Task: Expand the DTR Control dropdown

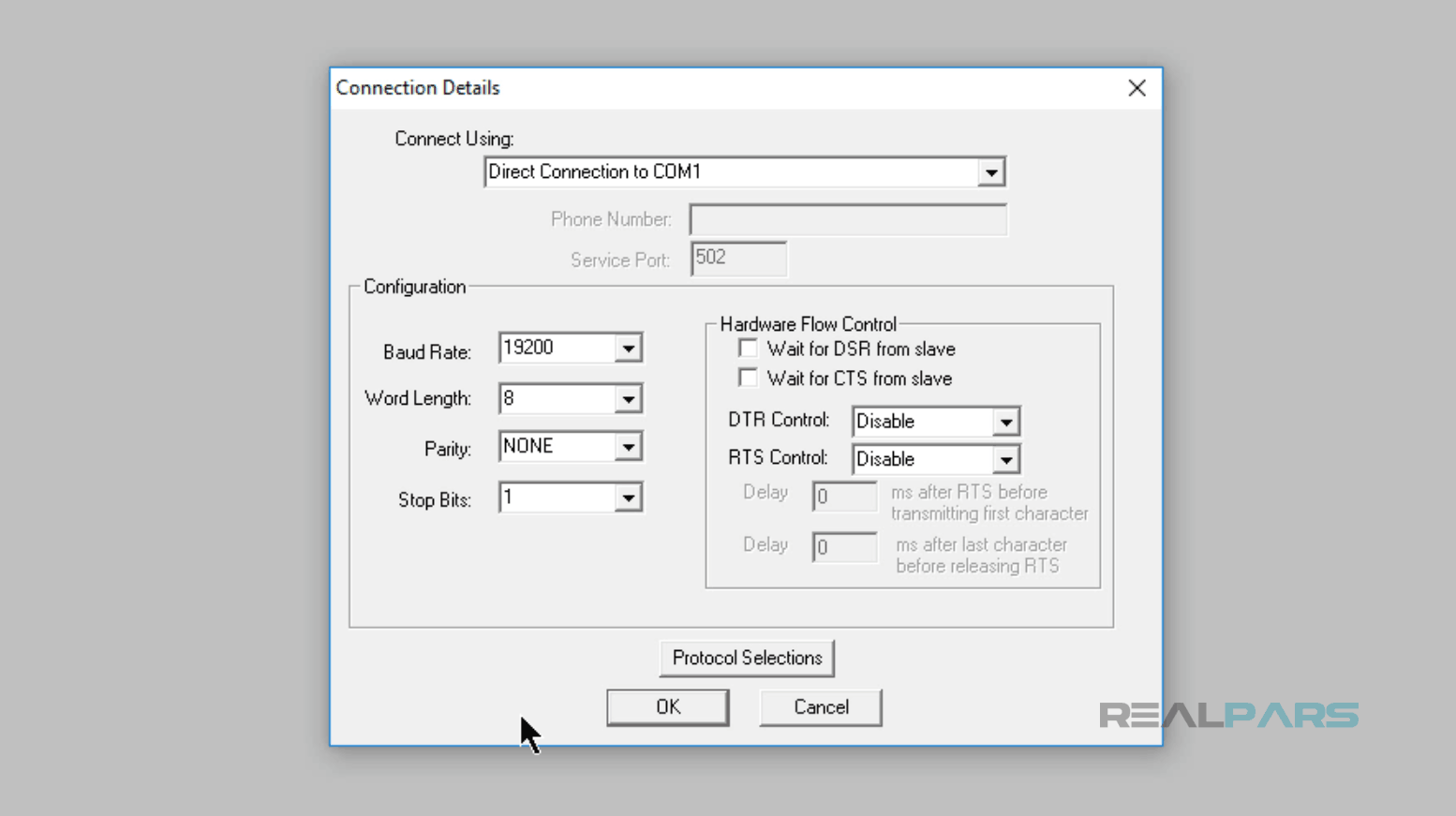Action: click(1006, 421)
